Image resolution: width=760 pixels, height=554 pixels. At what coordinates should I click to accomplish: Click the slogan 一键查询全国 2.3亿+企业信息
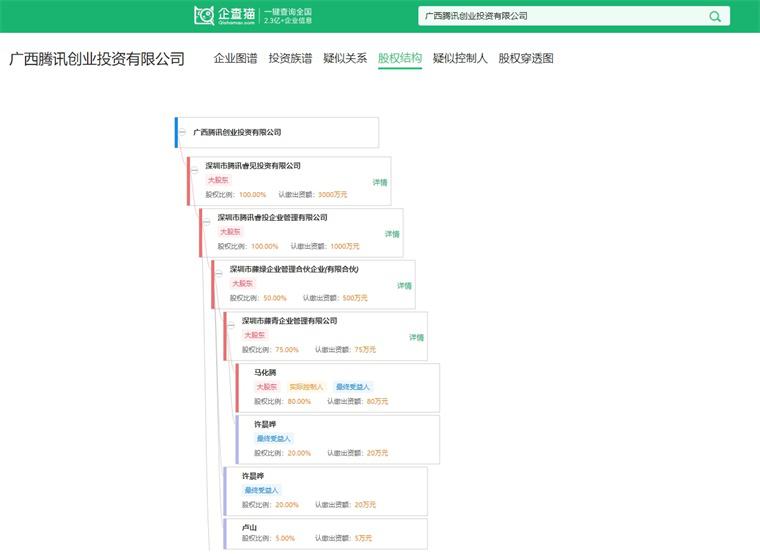coord(288,16)
